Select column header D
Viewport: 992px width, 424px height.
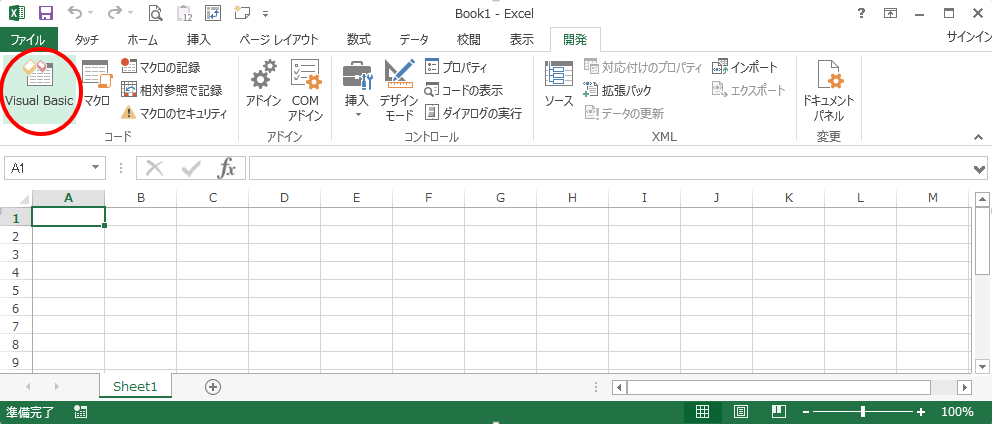[x=285, y=198]
